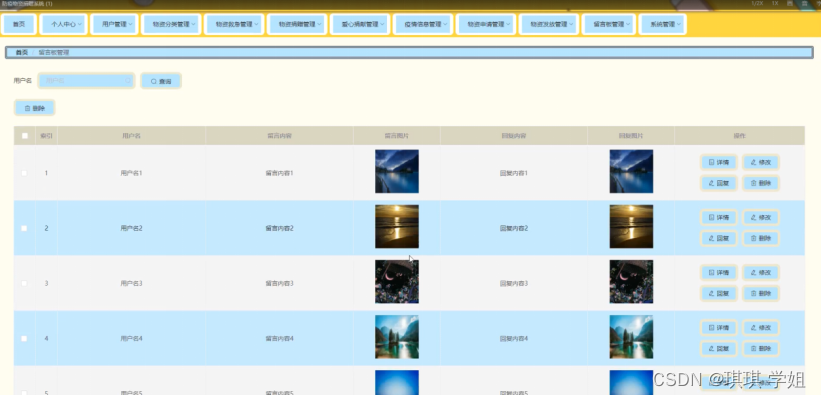Select the 1X playback speed option
The image size is (821, 398).
[775, 3]
